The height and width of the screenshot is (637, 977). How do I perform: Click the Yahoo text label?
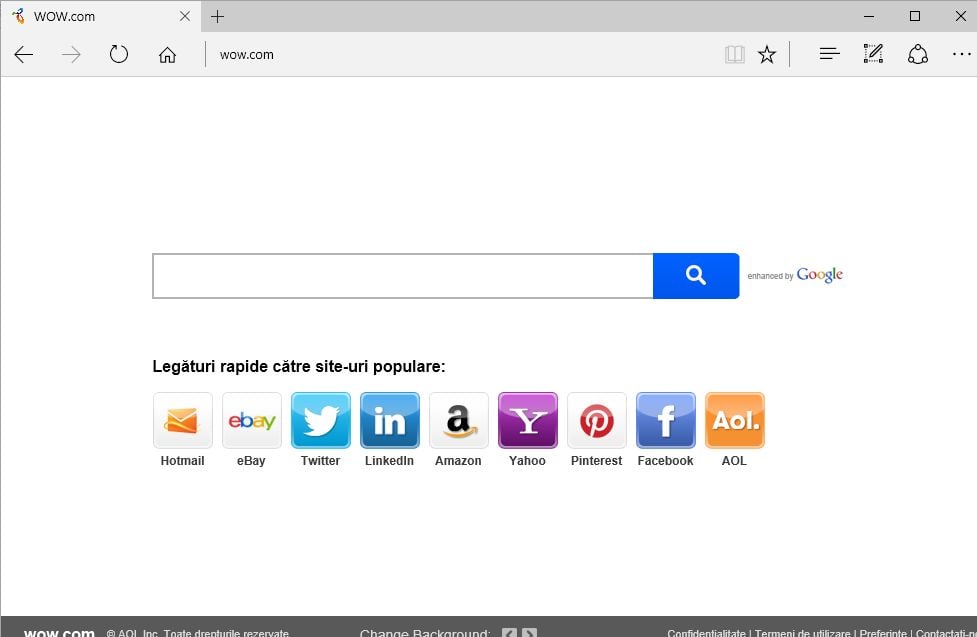pyautogui.click(x=527, y=461)
